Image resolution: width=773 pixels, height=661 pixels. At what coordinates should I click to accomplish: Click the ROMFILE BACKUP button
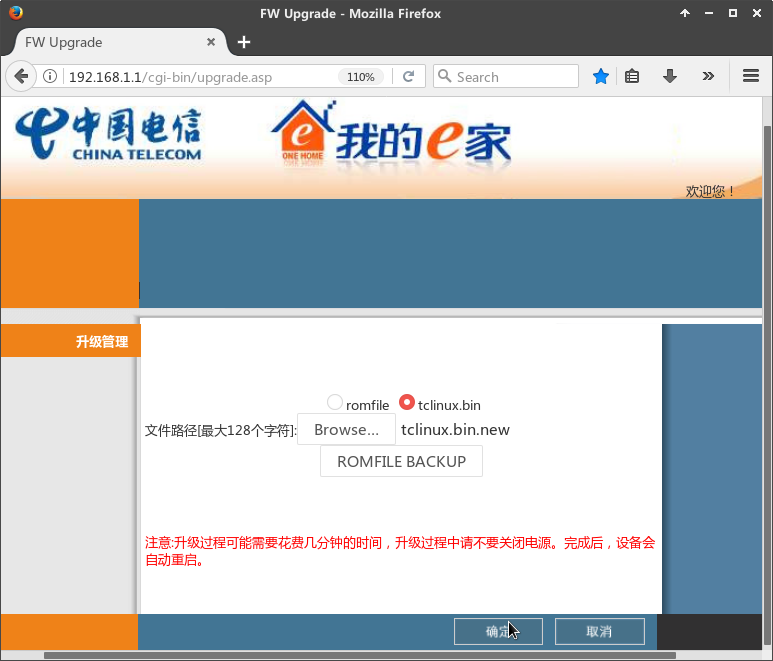tap(401, 461)
